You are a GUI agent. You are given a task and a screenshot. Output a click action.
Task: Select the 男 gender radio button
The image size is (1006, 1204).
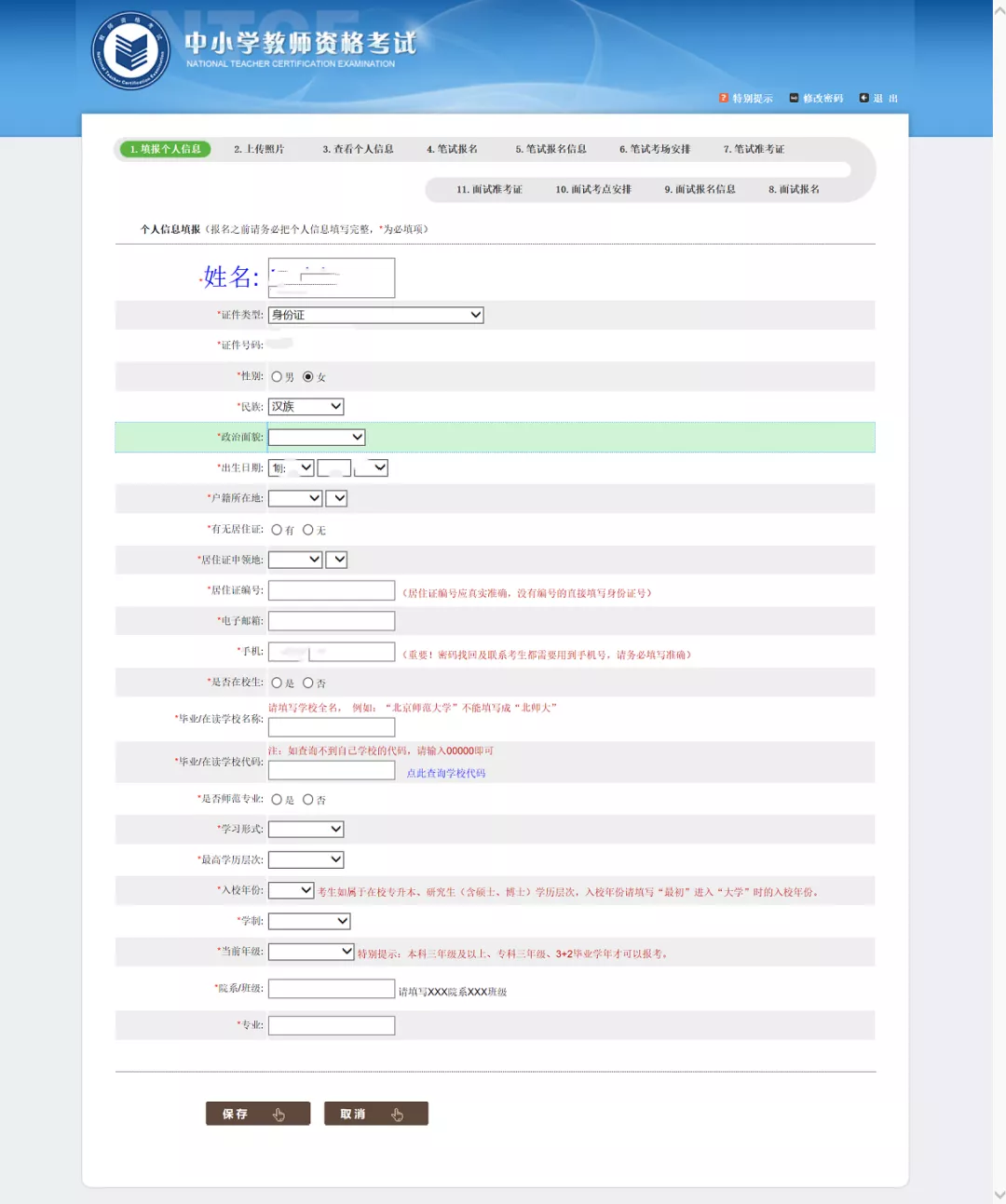point(277,377)
